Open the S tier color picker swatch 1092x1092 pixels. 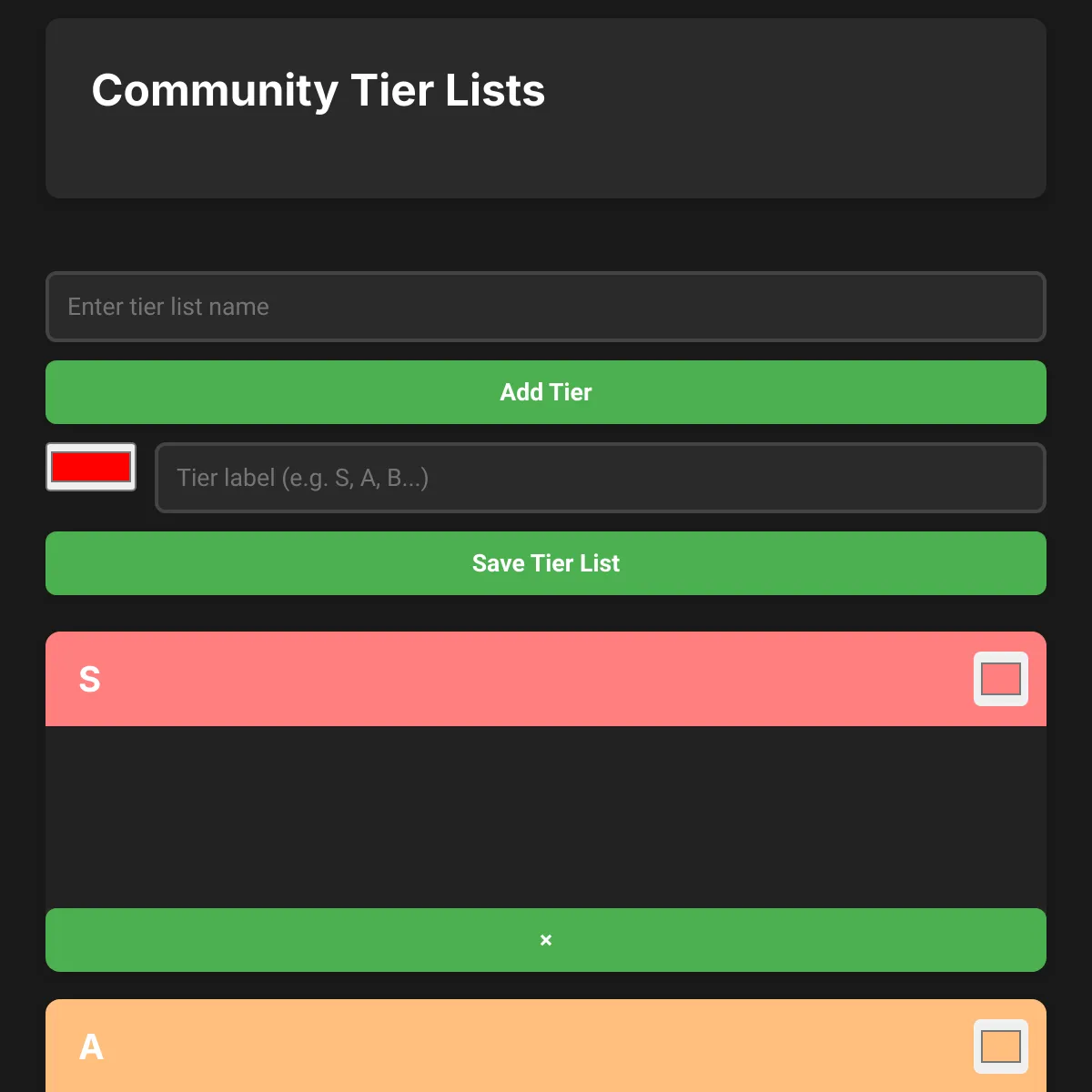1001,679
